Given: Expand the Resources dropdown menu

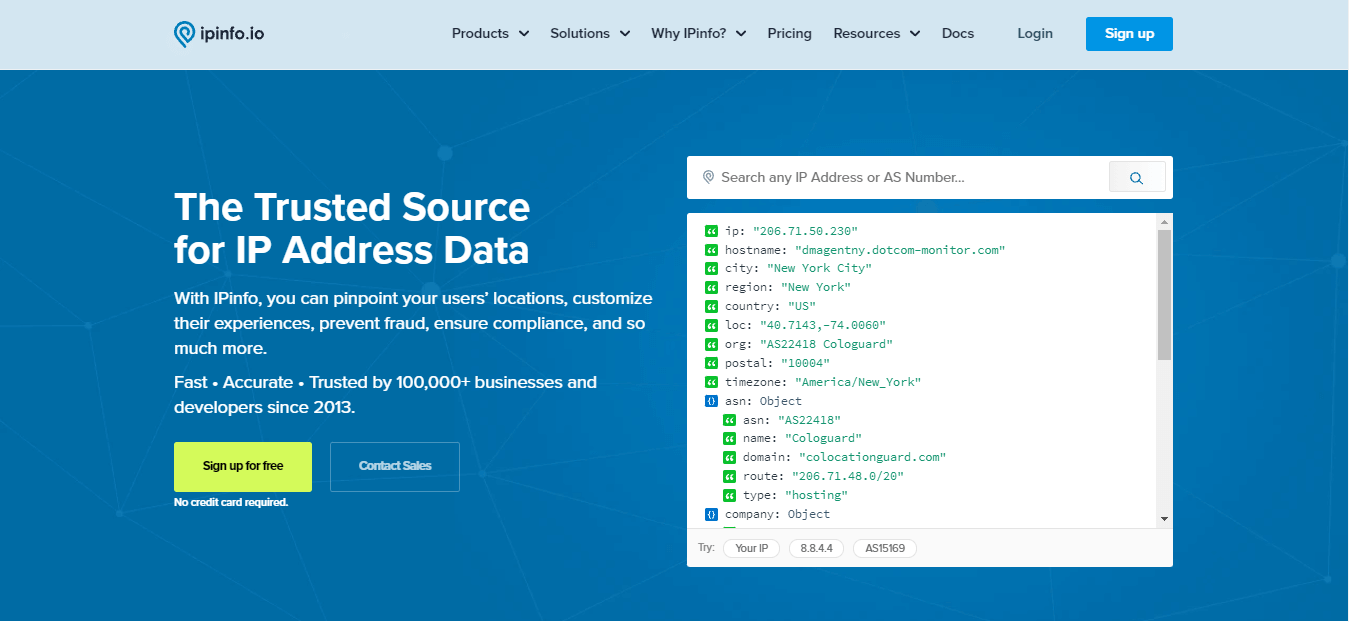Looking at the screenshot, I should point(877,34).
